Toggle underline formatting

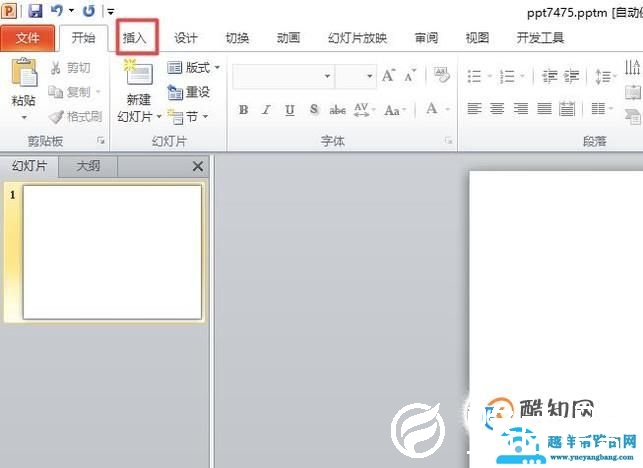(290, 110)
